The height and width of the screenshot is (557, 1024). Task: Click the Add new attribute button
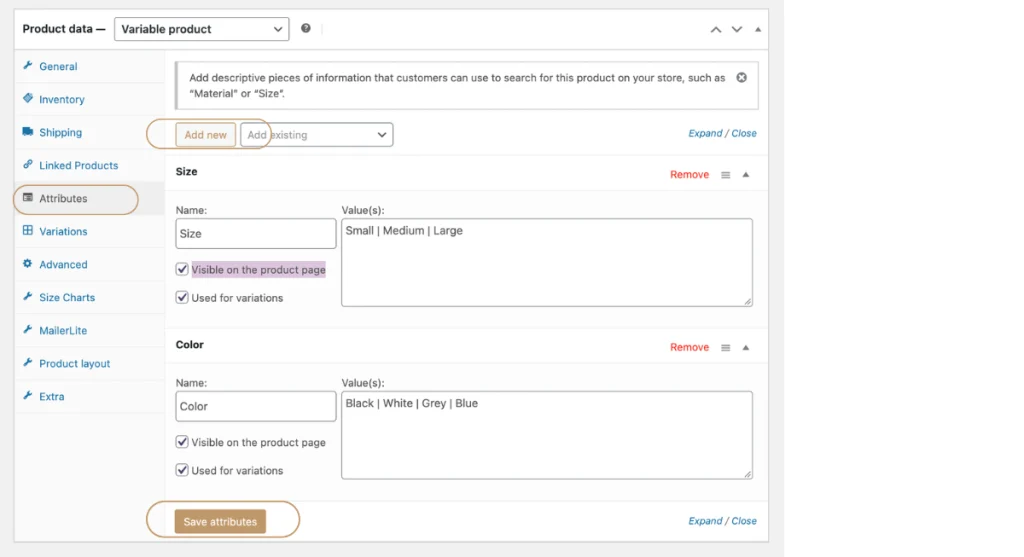[205, 135]
